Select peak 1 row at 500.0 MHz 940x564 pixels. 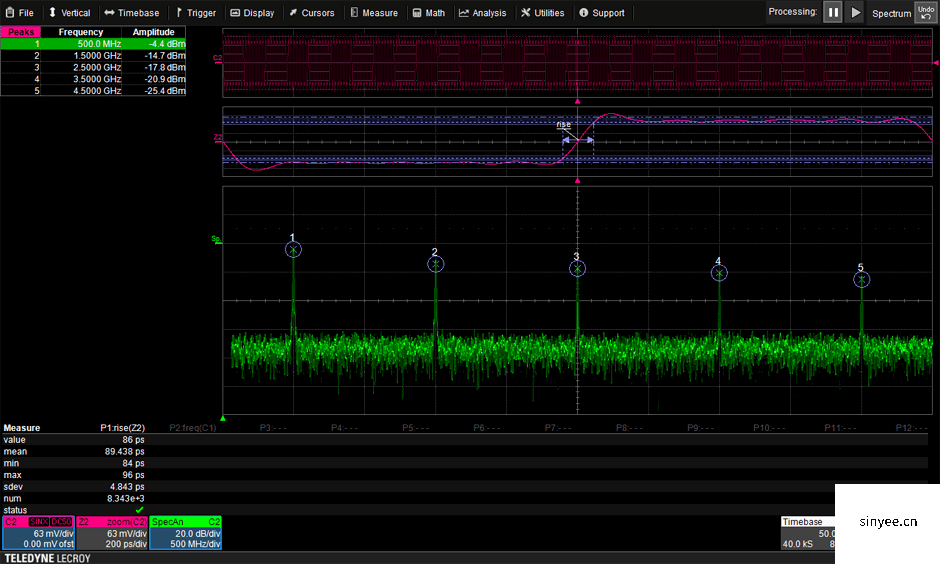click(x=93, y=44)
